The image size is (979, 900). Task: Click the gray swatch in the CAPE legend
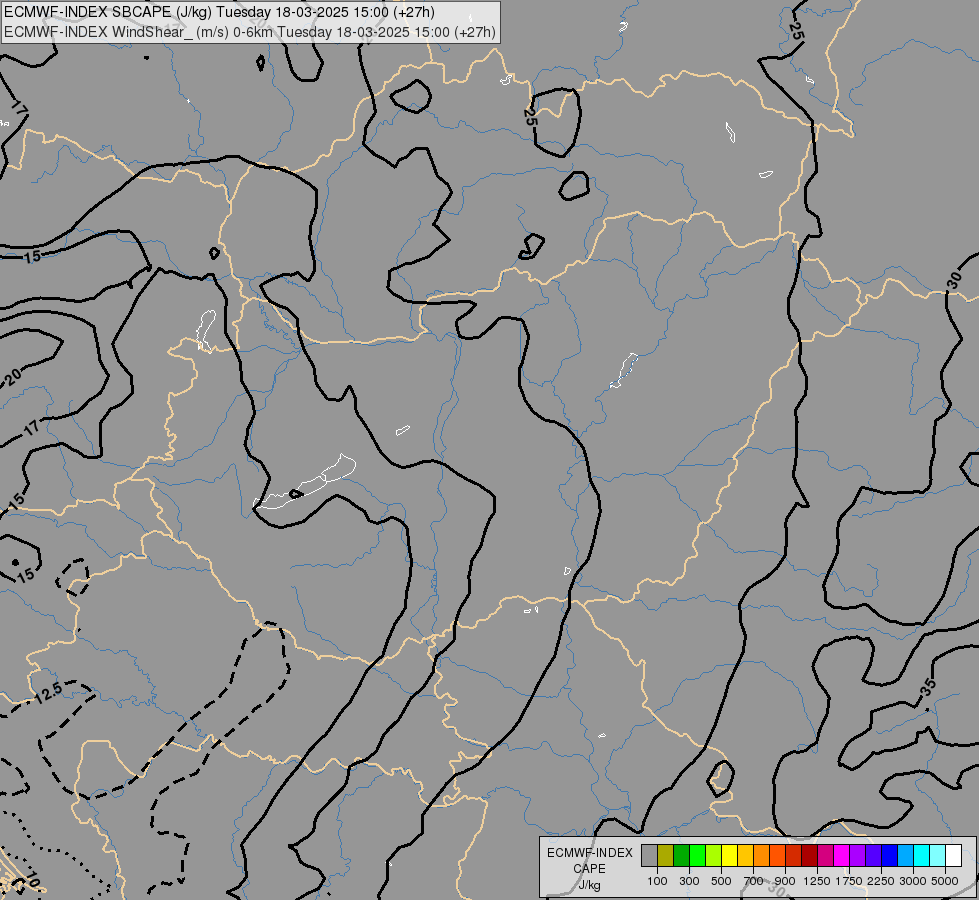coord(649,856)
